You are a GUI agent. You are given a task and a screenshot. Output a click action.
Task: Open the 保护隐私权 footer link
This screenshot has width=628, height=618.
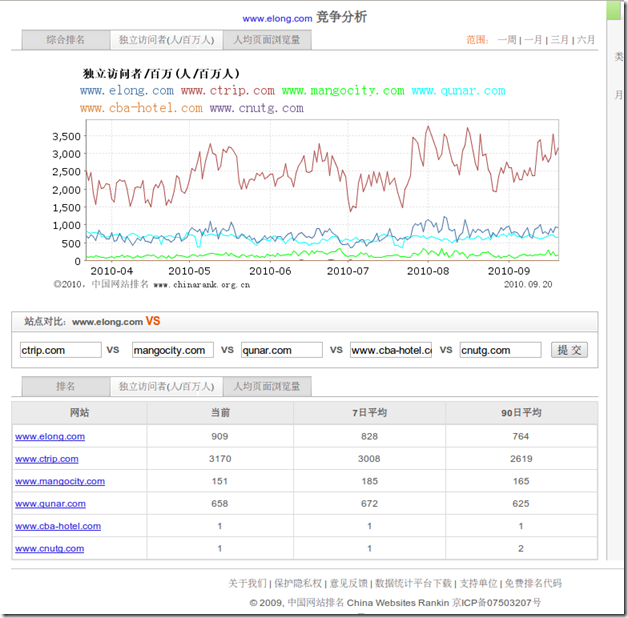298,583
